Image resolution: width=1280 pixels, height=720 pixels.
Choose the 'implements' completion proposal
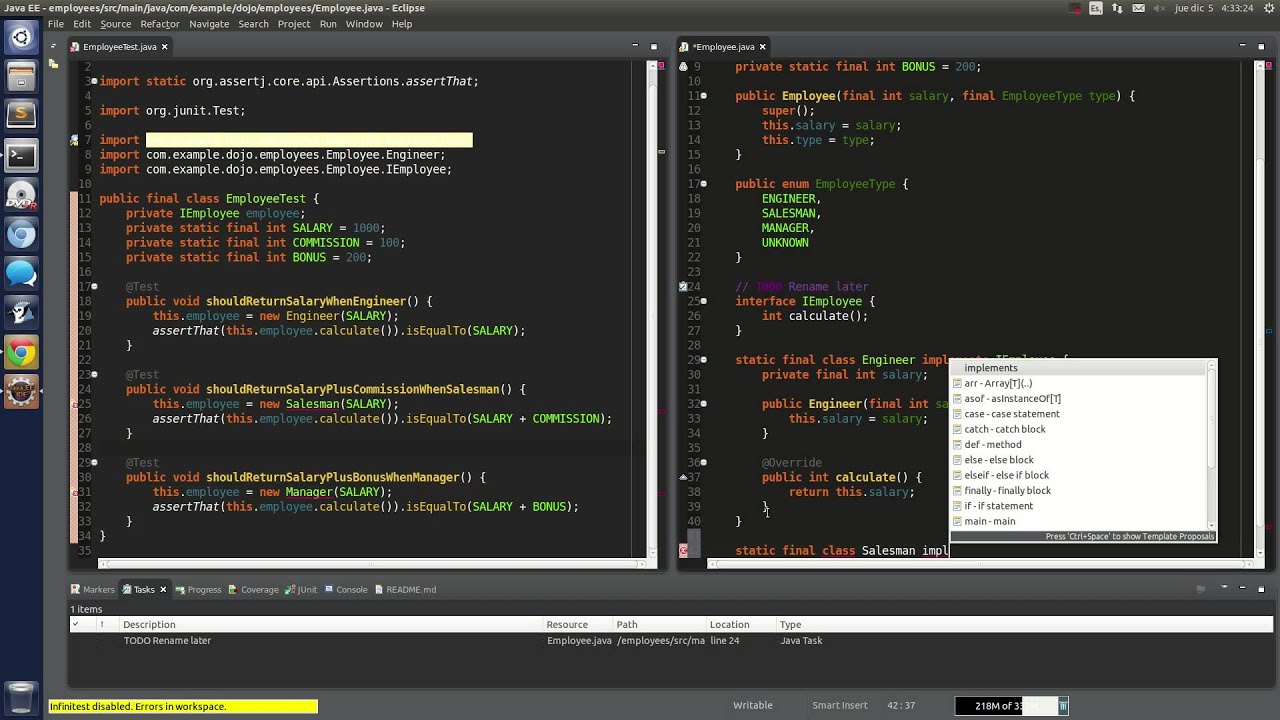(x=1079, y=368)
